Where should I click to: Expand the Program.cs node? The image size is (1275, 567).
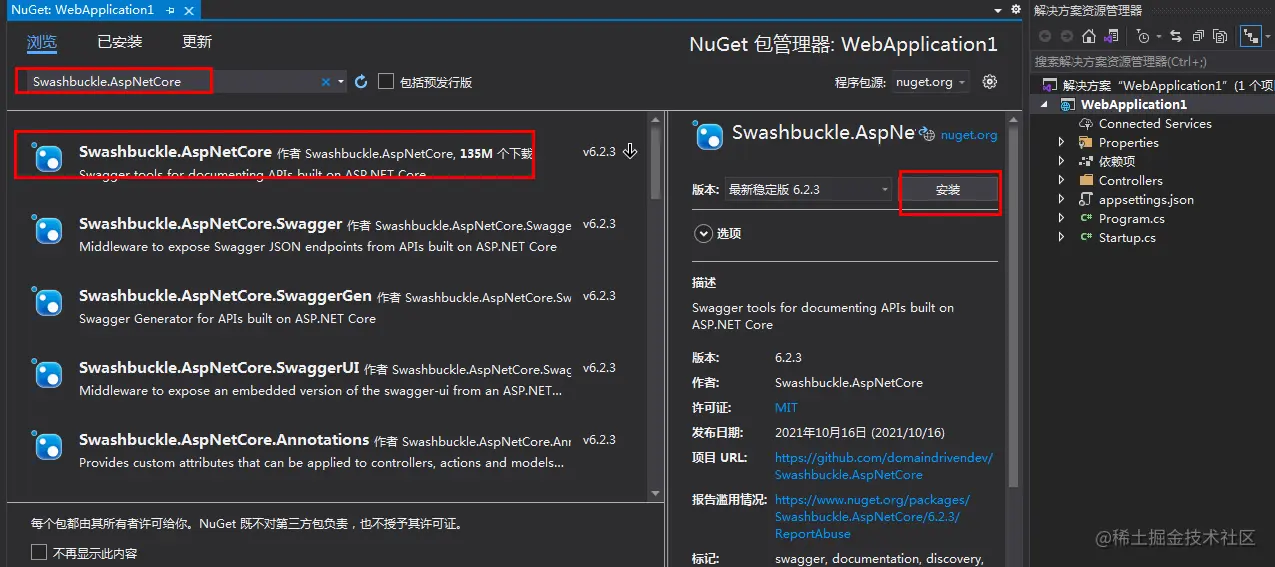coord(1061,219)
